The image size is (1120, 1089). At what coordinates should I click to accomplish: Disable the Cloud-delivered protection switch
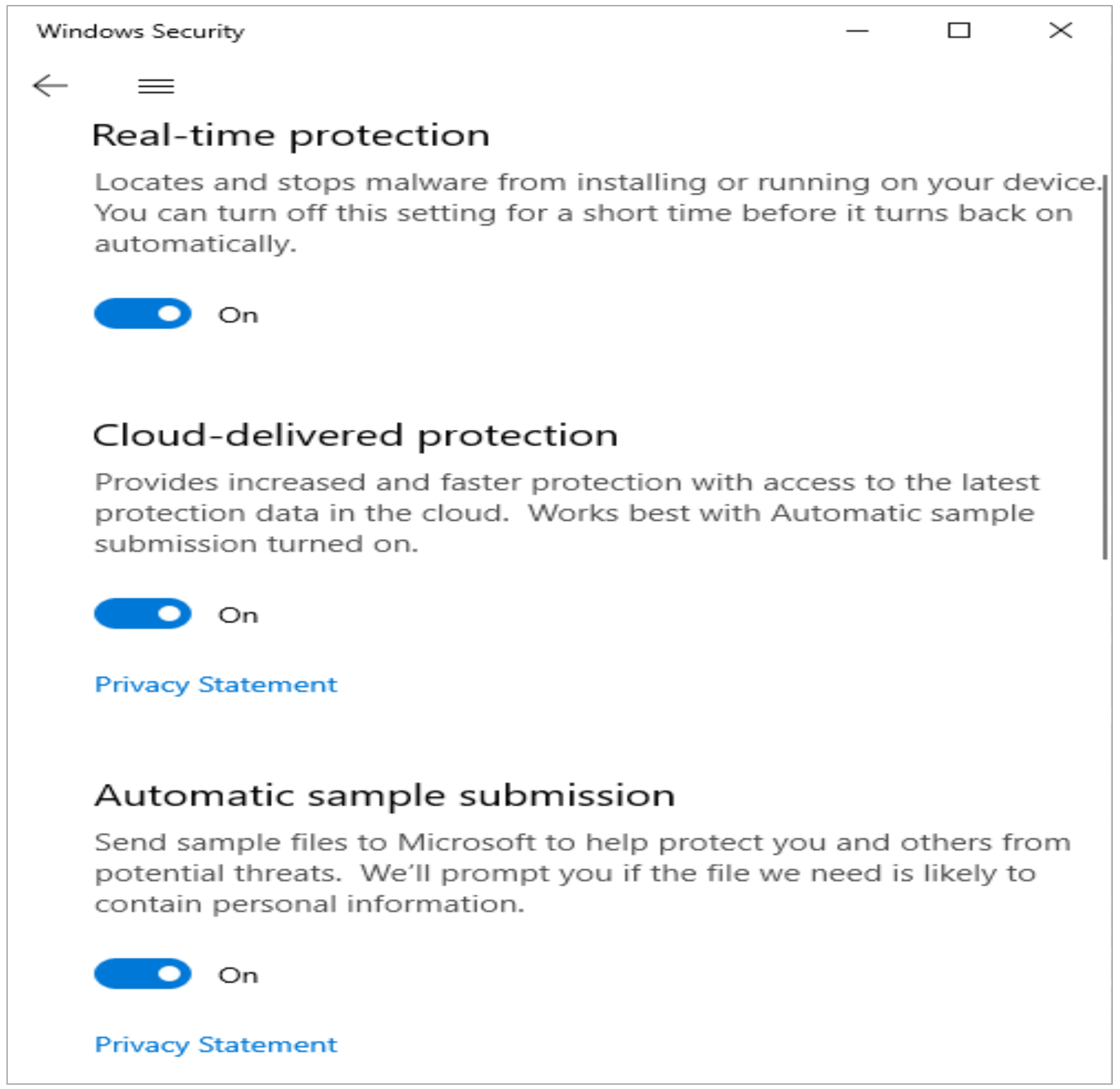(x=143, y=614)
